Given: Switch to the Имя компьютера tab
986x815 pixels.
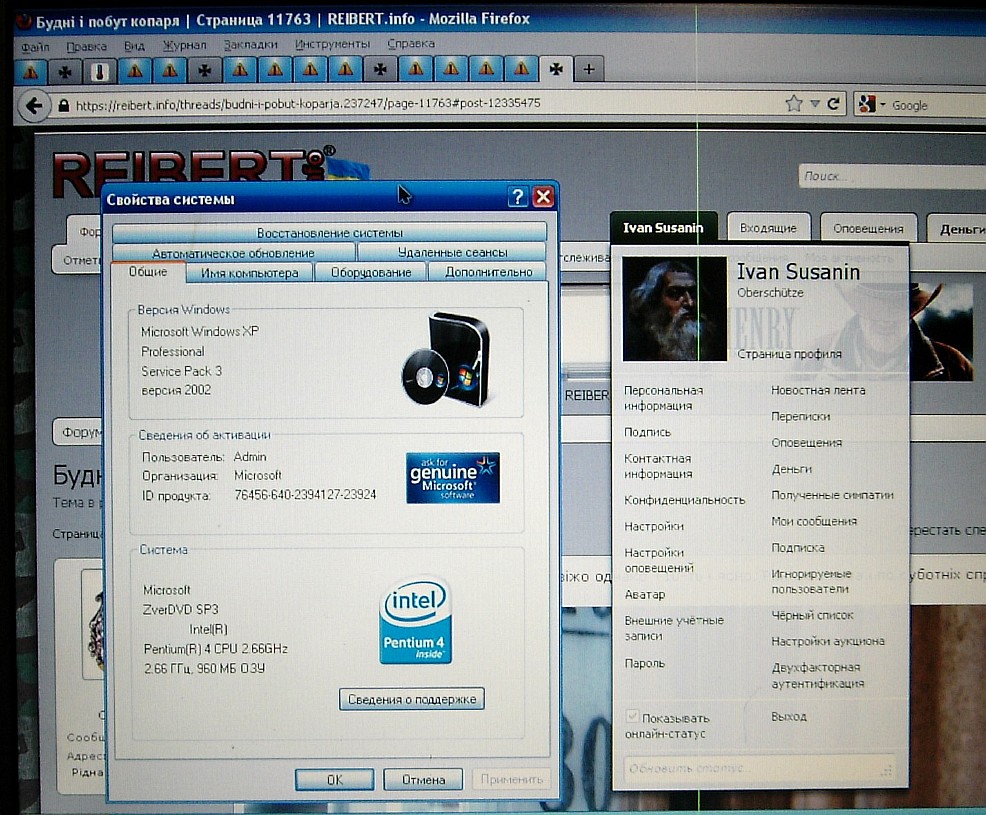Looking at the screenshot, I should [249, 272].
